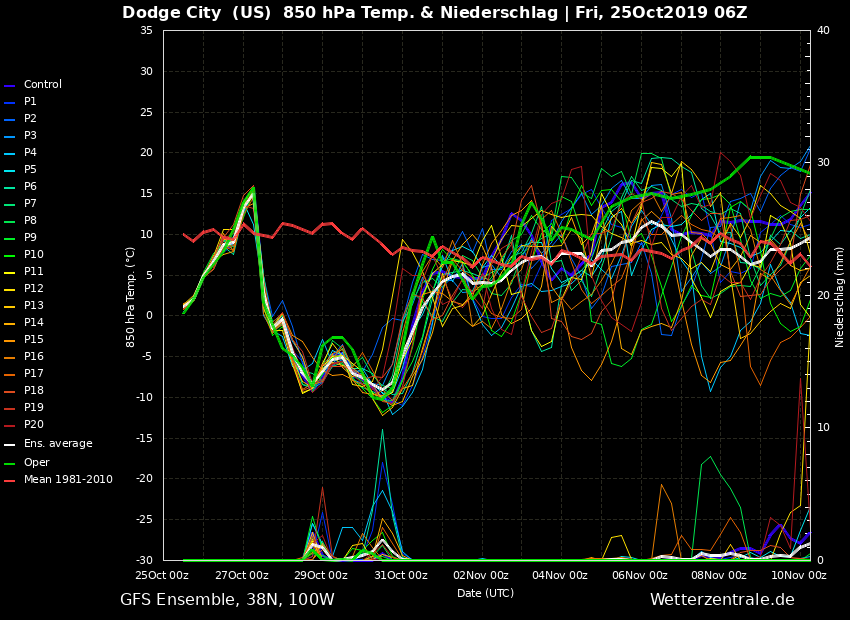
Task: Click the 10Nov 00z date tick label
Action: [799, 575]
